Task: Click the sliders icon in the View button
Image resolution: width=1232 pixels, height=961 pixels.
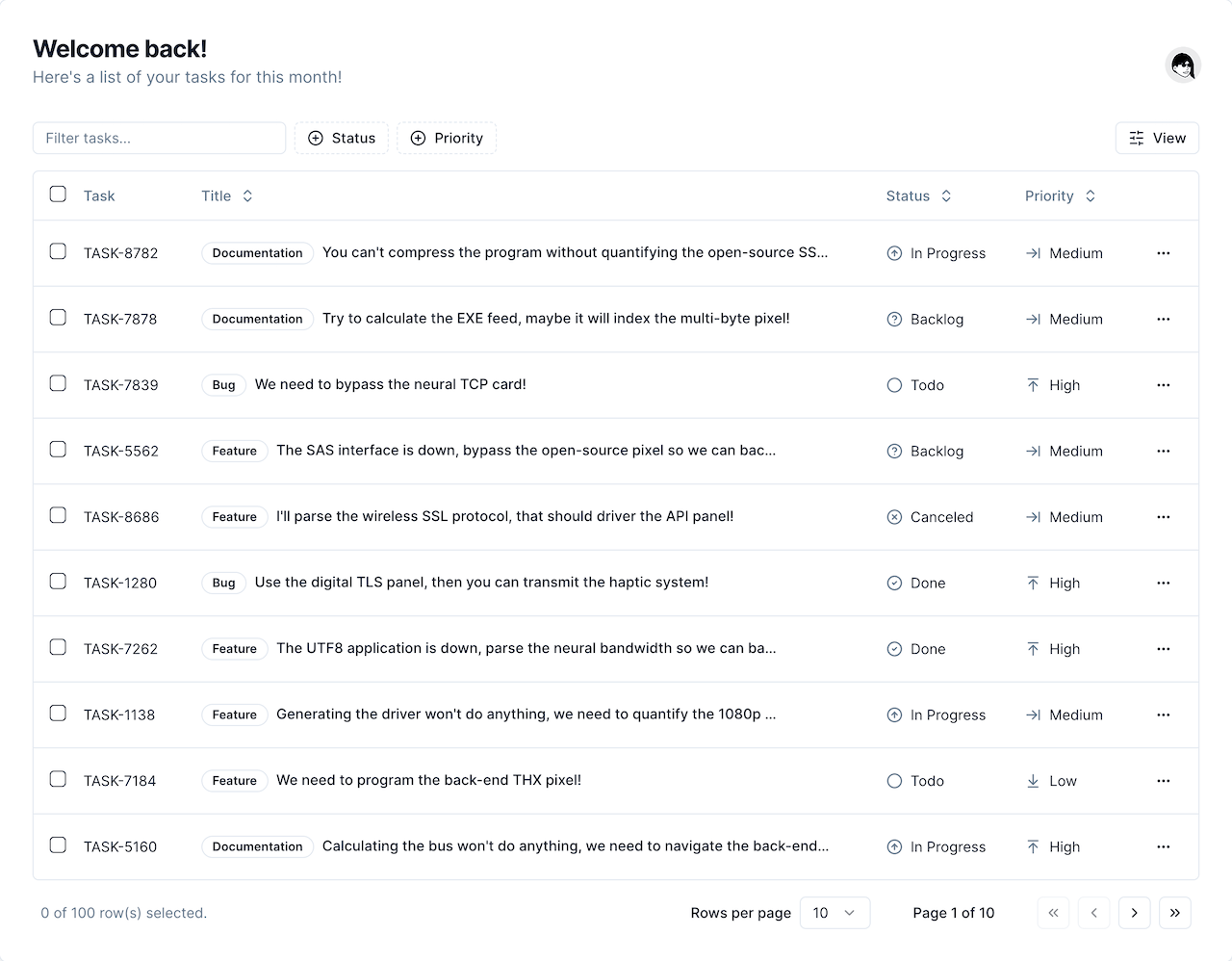Action: (x=1135, y=138)
